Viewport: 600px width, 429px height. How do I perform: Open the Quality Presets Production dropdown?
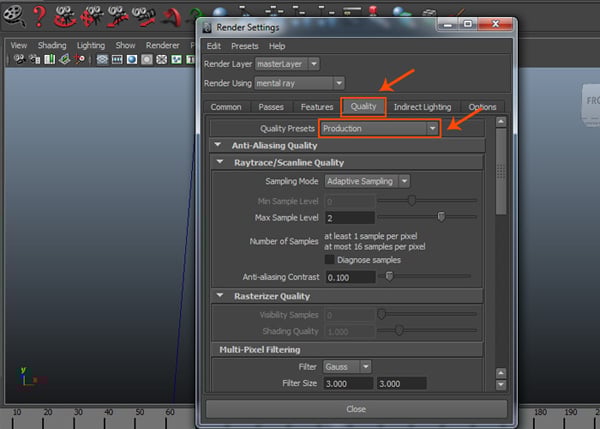click(x=379, y=129)
